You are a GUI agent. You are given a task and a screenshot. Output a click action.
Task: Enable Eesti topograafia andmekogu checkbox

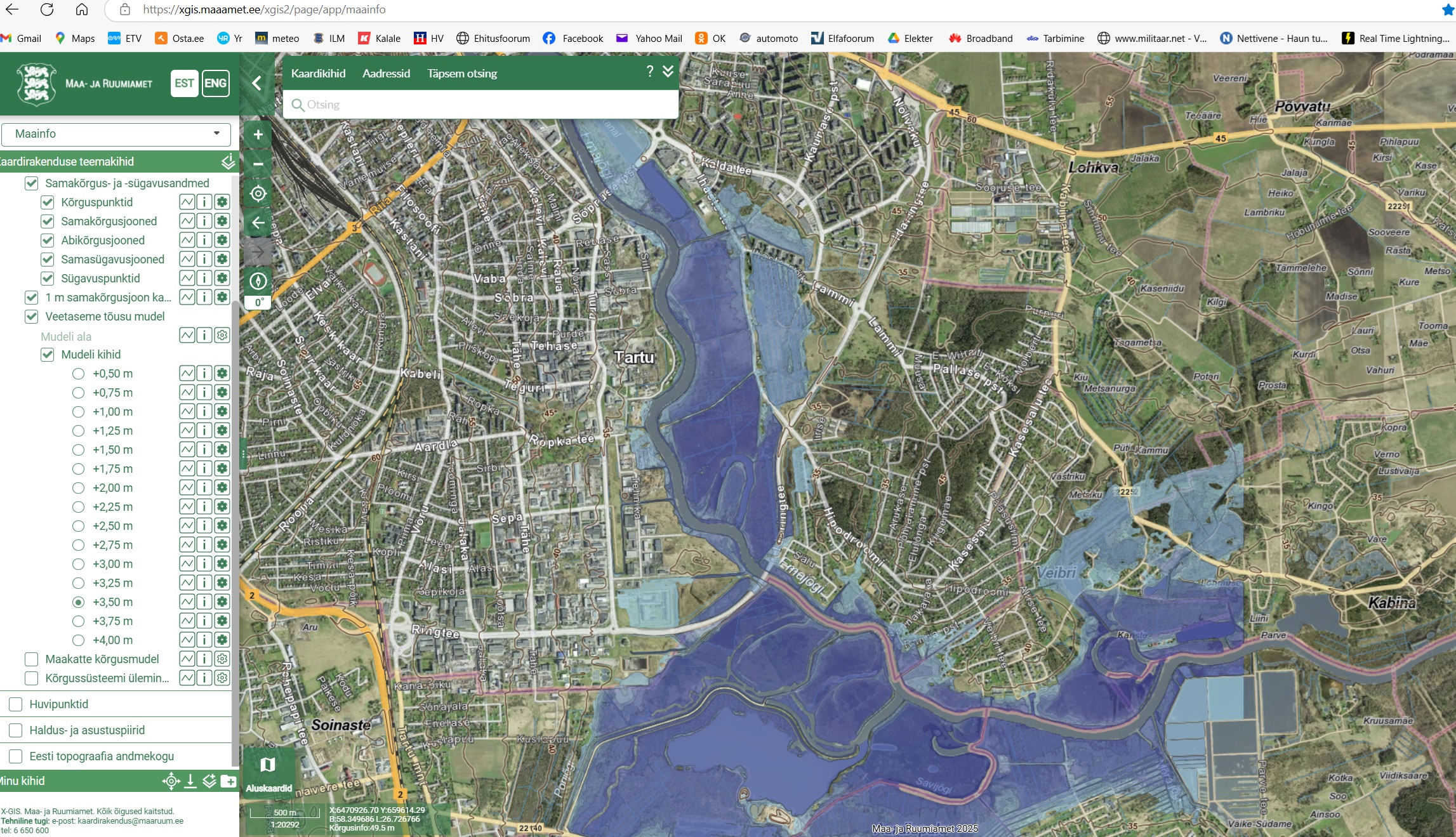pyautogui.click(x=16, y=756)
